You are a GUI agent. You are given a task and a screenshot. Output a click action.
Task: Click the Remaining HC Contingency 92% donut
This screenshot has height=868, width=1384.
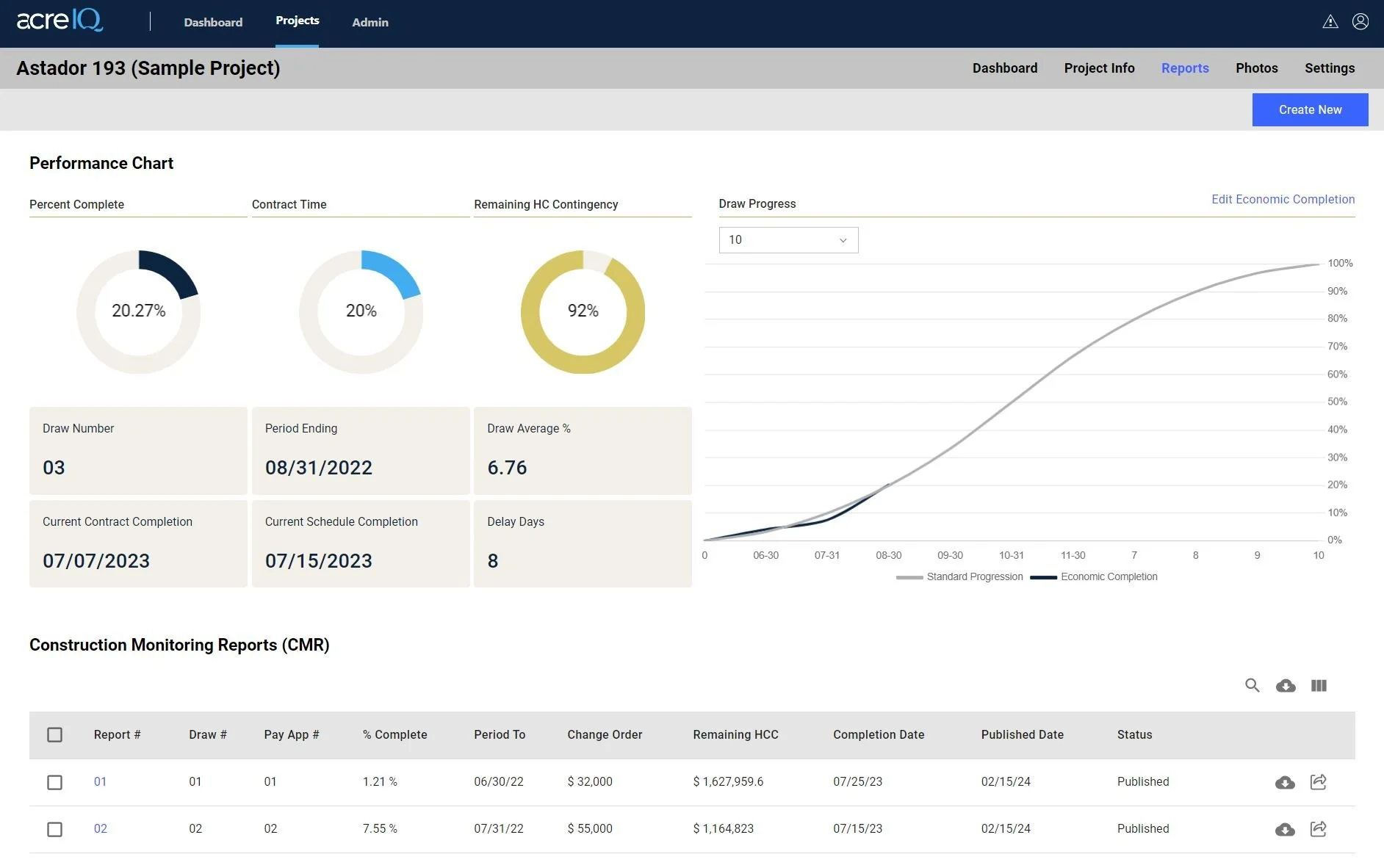[x=583, y=311]
